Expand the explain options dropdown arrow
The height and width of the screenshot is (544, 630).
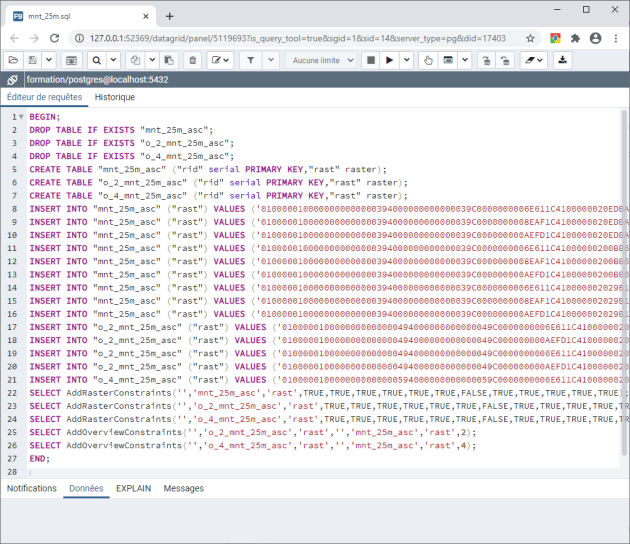click(x=465, y=60)
